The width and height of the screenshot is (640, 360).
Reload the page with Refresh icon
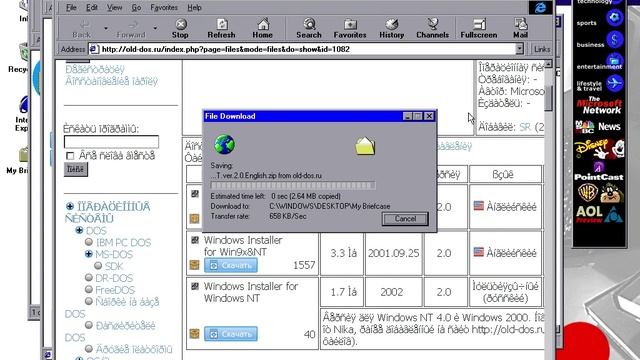(x=221, y=29)
